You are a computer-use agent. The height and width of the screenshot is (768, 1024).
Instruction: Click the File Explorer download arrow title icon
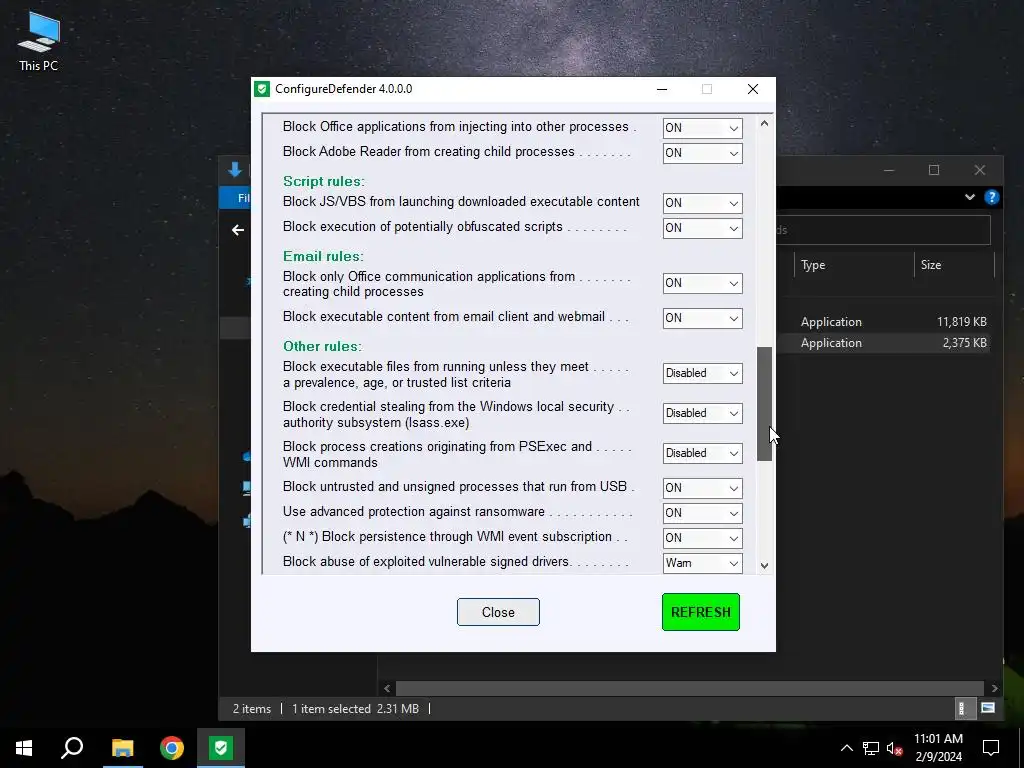(x=235, y=170)
